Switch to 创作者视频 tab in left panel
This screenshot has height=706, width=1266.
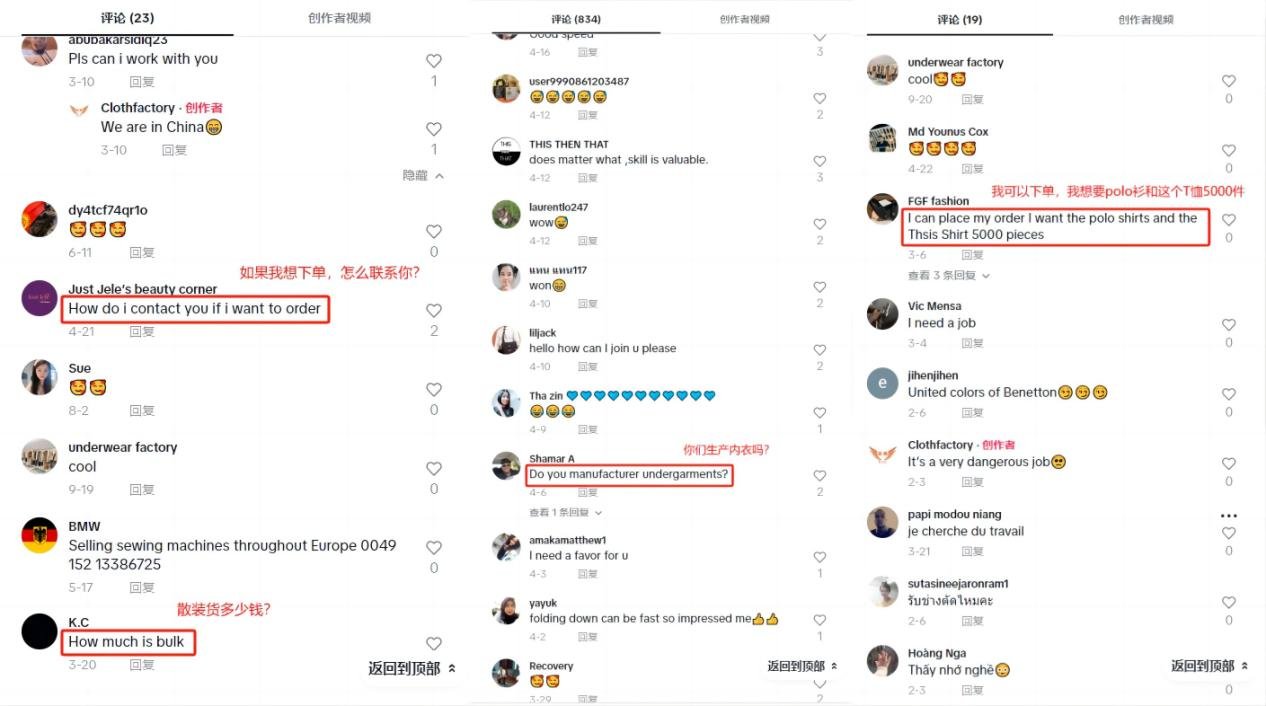click(339, 18)
